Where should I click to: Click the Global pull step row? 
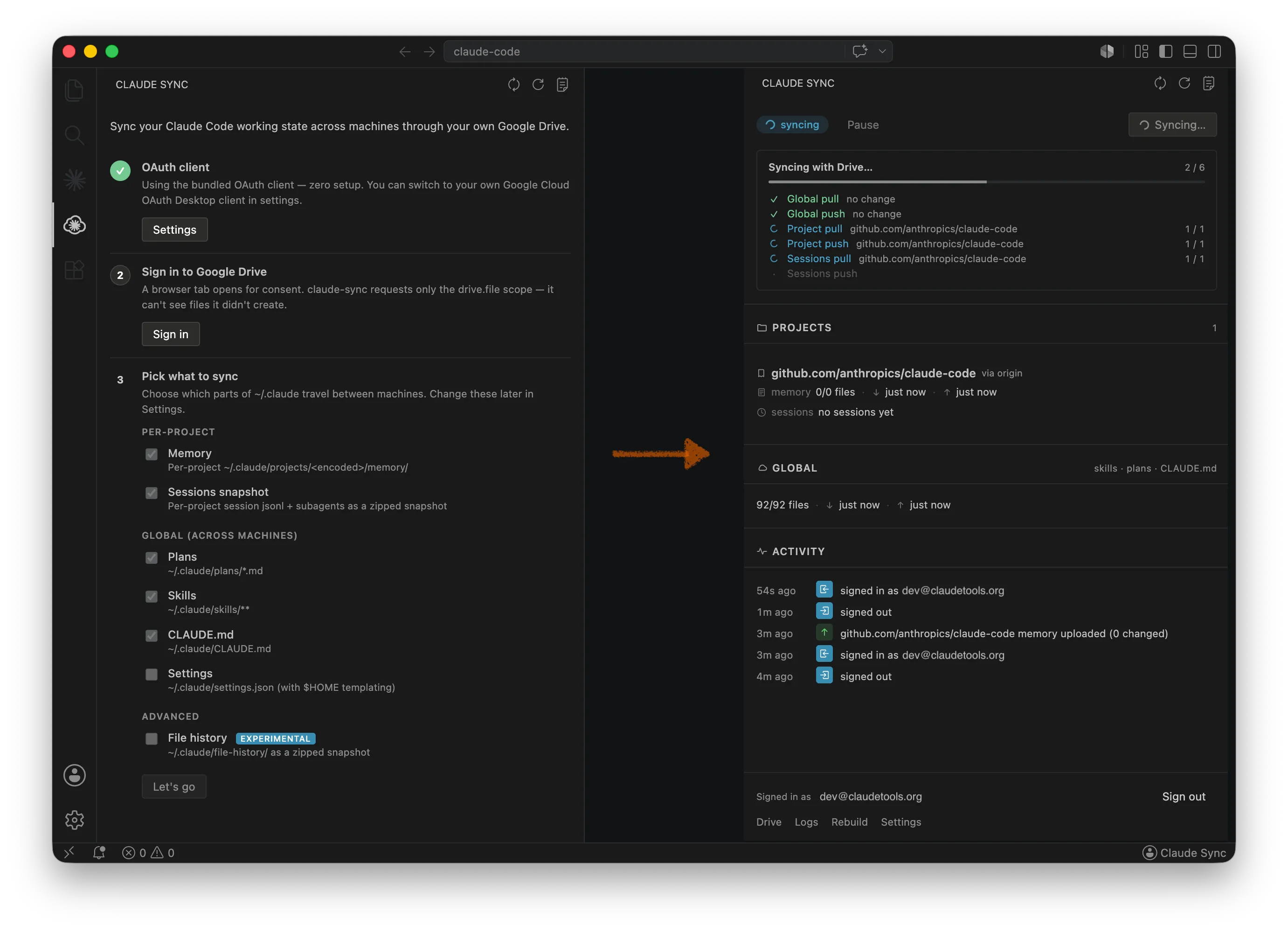pos(986,199)
